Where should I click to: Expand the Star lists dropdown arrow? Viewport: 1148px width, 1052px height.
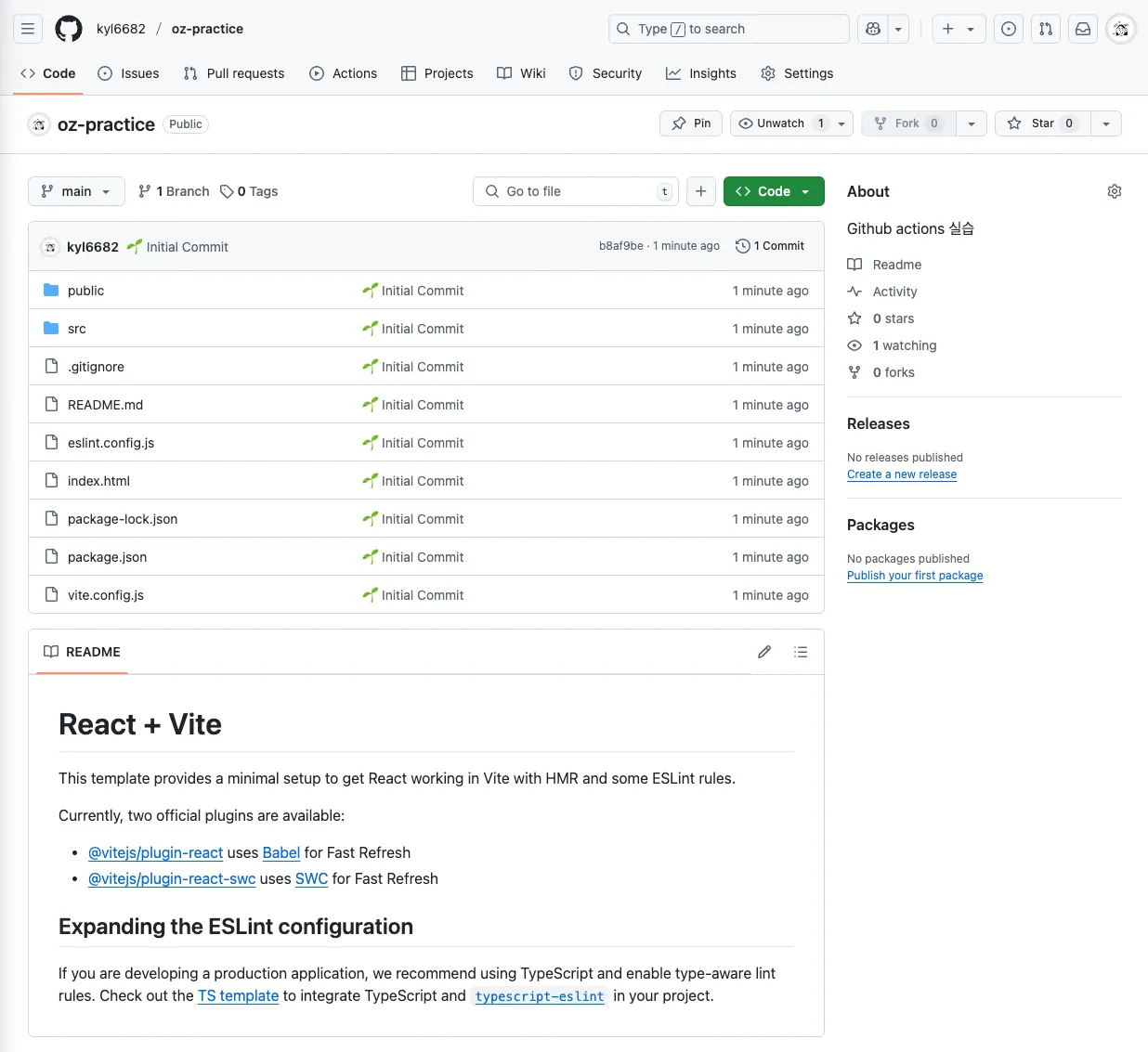pyautogui.click(x=1106, y=123)
